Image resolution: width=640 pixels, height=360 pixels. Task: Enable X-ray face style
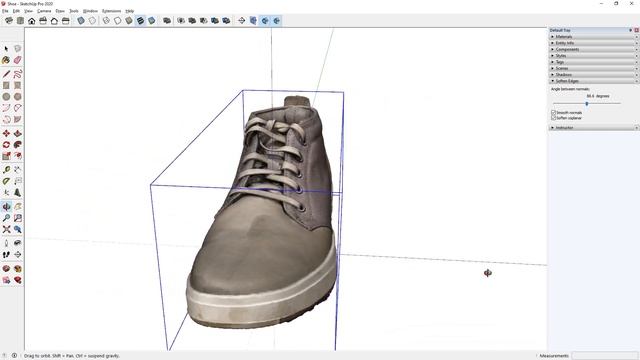[x=81, y=20]
